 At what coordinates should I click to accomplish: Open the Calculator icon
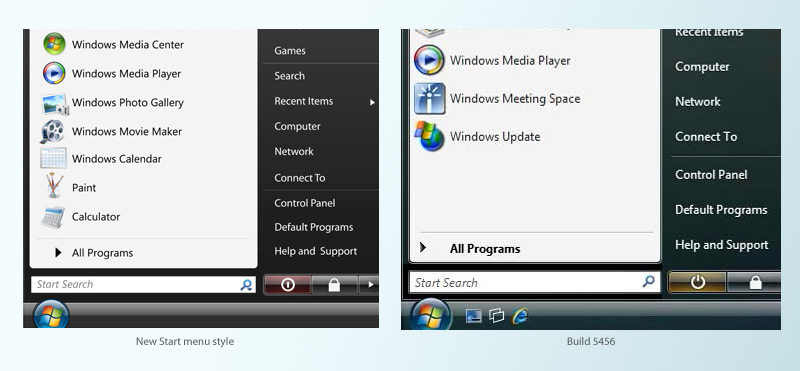53,217
